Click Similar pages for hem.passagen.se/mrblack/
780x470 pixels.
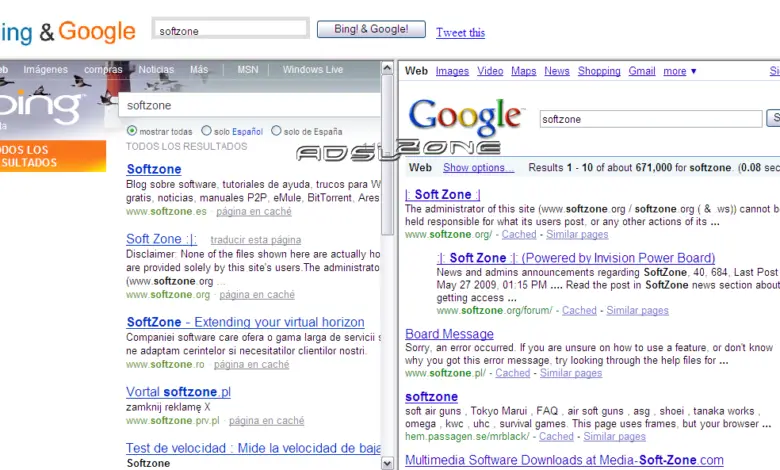(614, 436)
